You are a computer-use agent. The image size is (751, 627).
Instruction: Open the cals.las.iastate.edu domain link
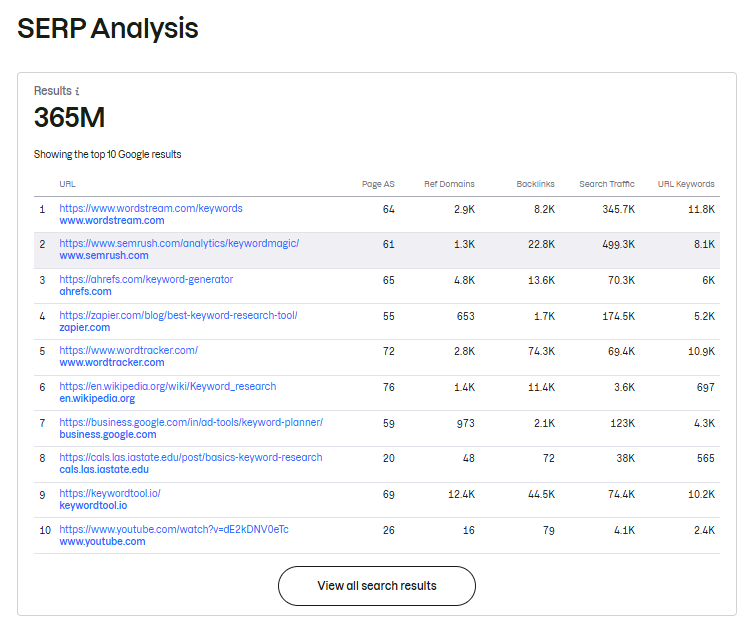pyautogui.click(x=104, y=469)
